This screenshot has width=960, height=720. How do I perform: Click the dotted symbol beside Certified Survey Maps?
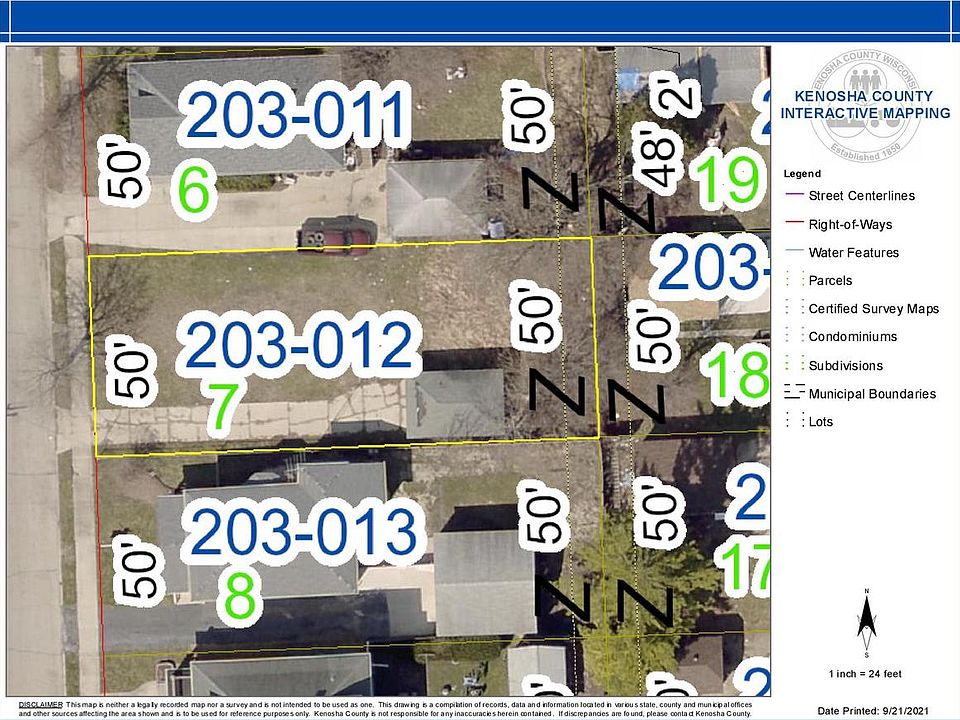[795, 307]
